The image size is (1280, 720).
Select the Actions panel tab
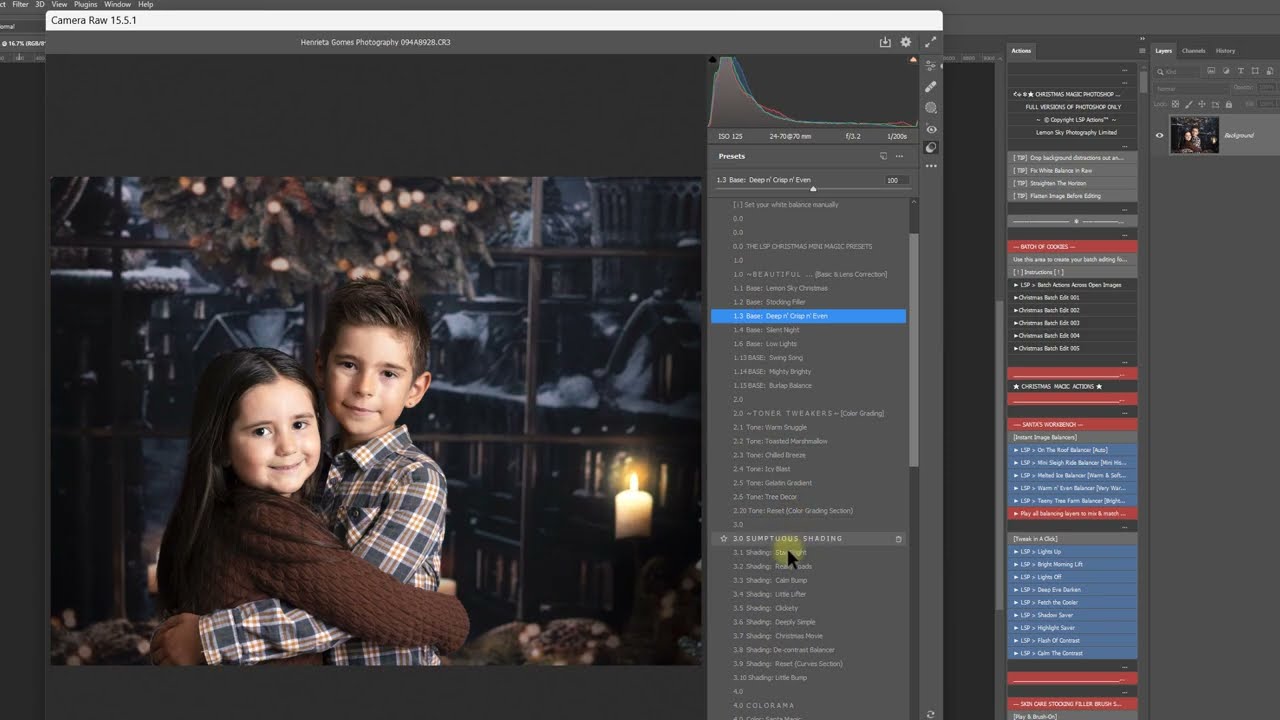click(x=1021, y=51)
